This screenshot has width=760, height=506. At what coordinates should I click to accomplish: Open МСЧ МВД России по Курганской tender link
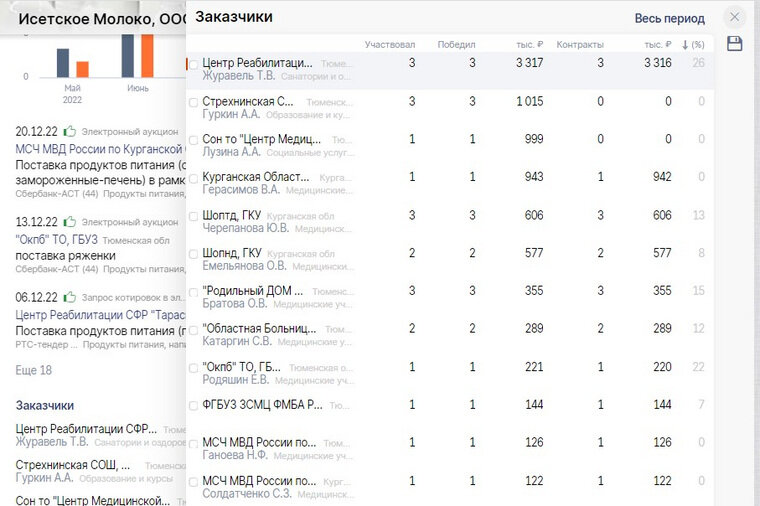[x=100, y=149]
